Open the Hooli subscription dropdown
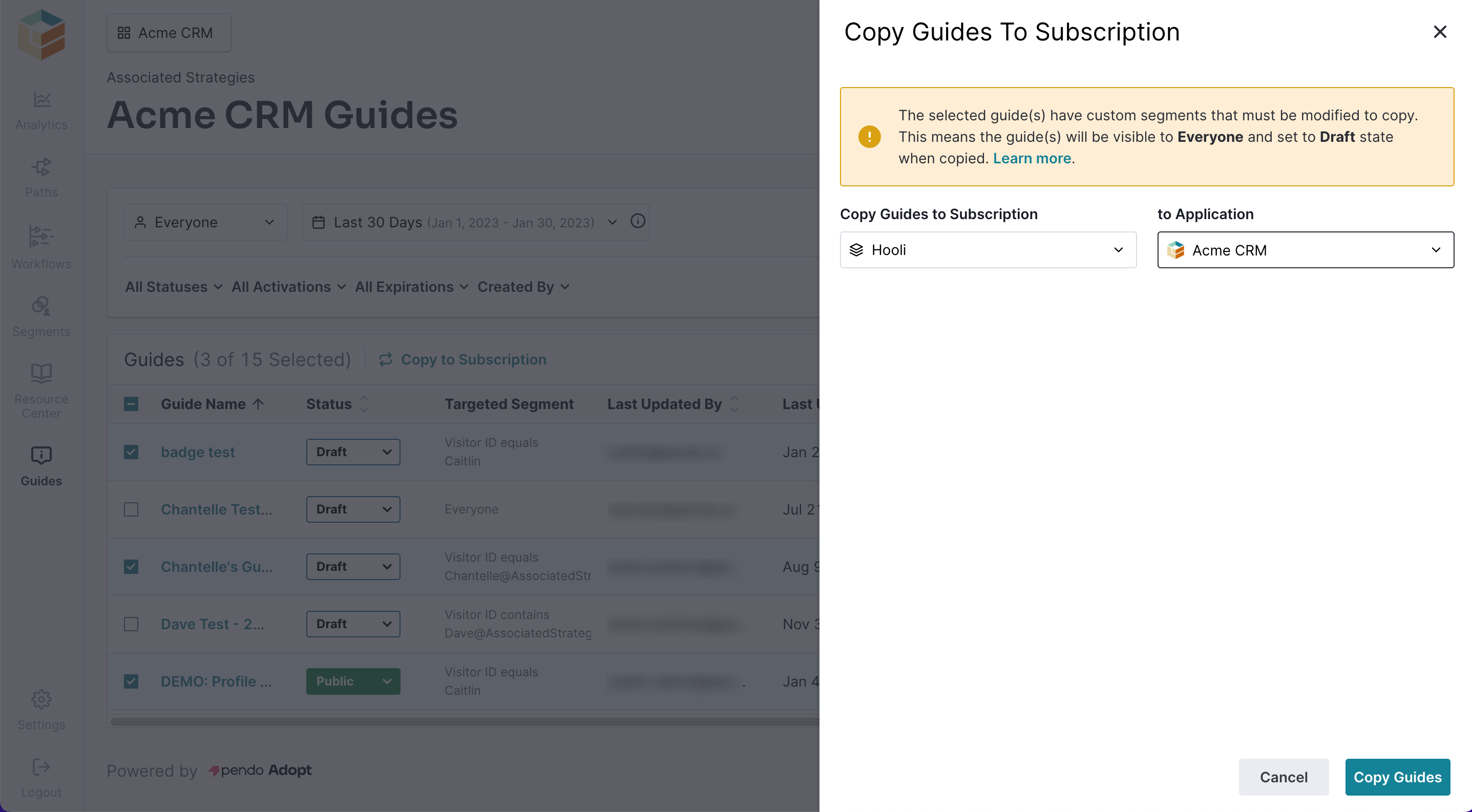 [x=988, y=249]
